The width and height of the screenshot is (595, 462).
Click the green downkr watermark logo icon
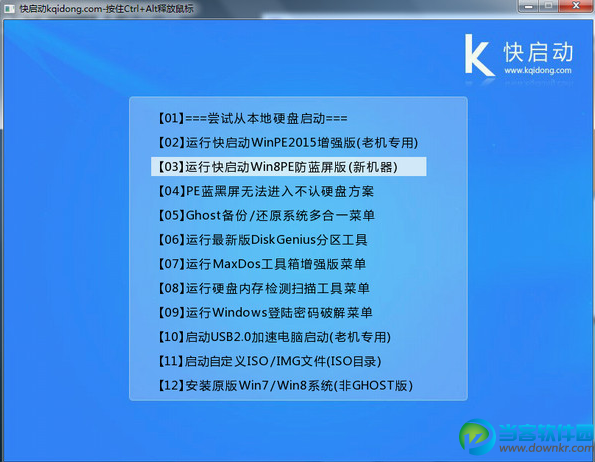click(x=477, y=437)
